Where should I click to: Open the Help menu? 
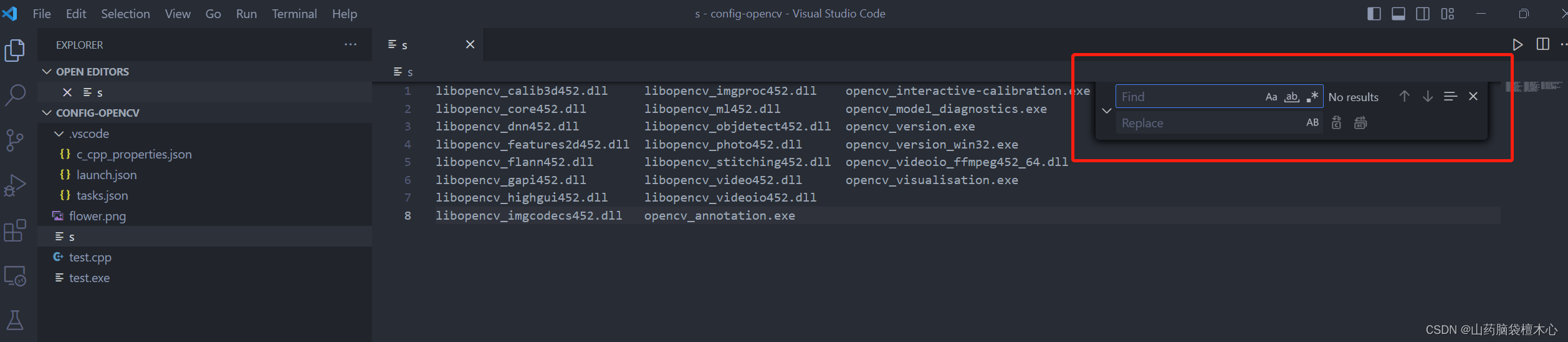click(x=344, y=14)
